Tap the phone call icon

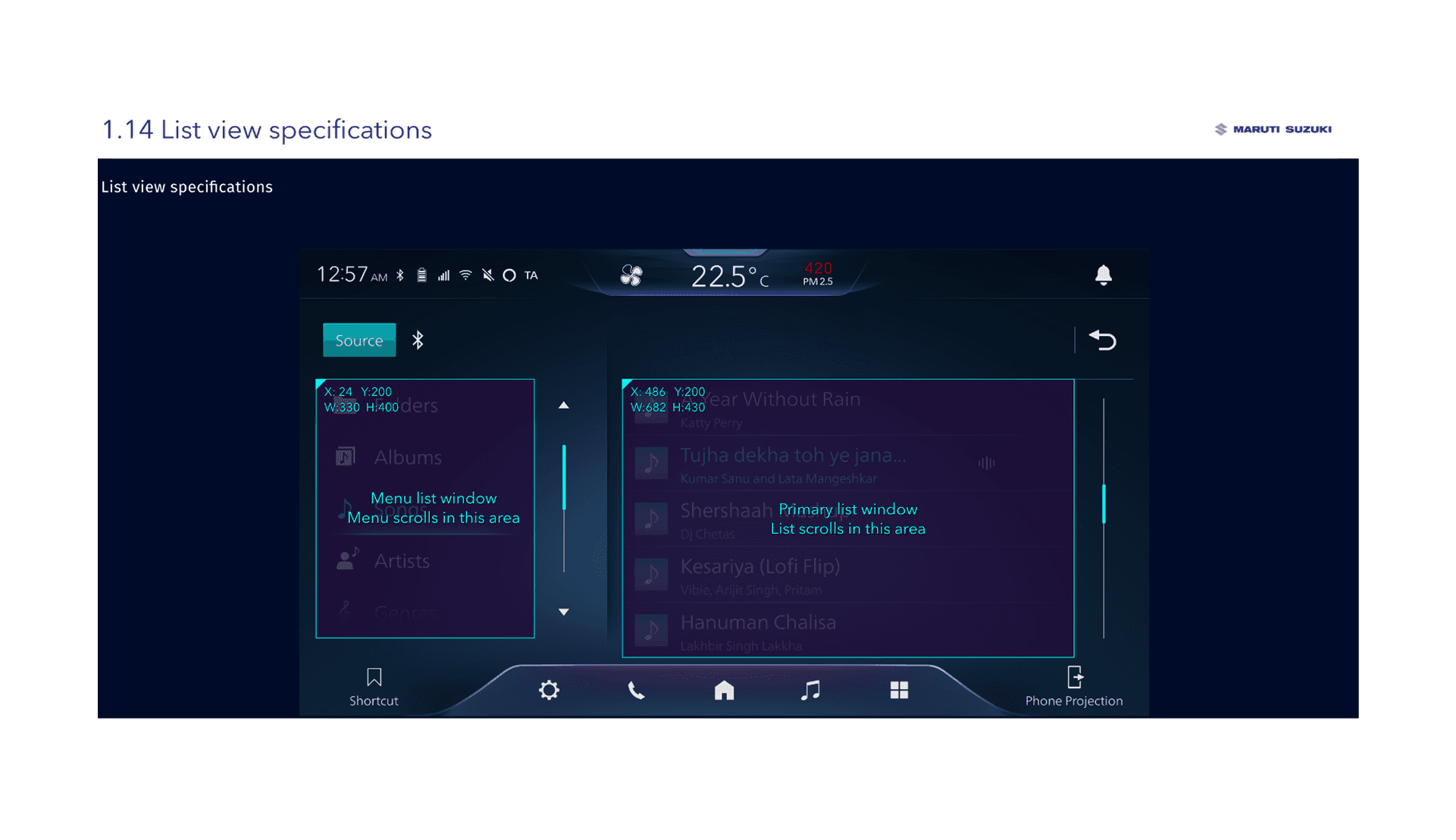click(636, 690)
